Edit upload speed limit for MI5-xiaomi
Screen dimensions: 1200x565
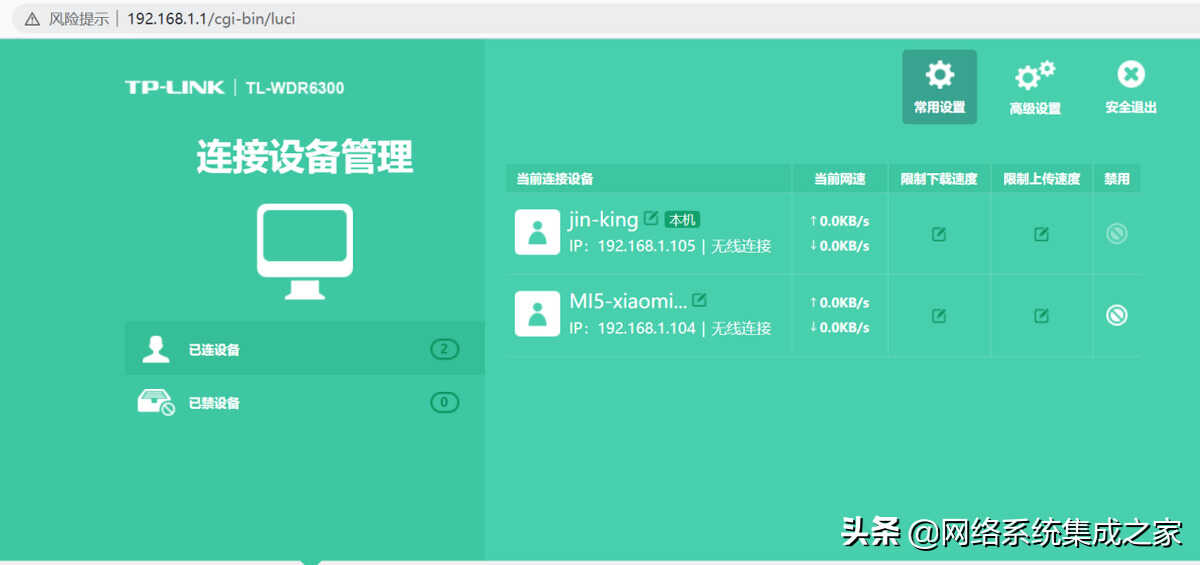tap(1041, 315)
